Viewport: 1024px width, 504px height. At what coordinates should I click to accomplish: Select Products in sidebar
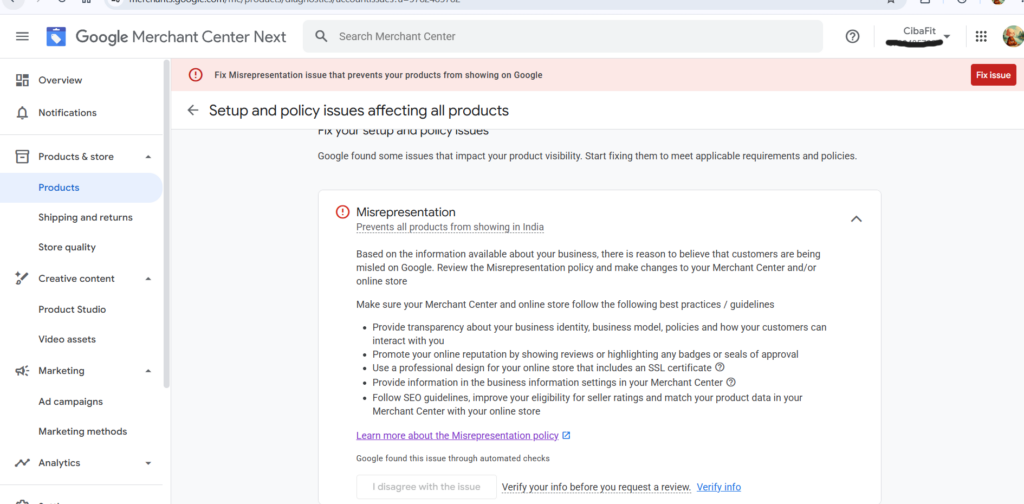[82, 188]
